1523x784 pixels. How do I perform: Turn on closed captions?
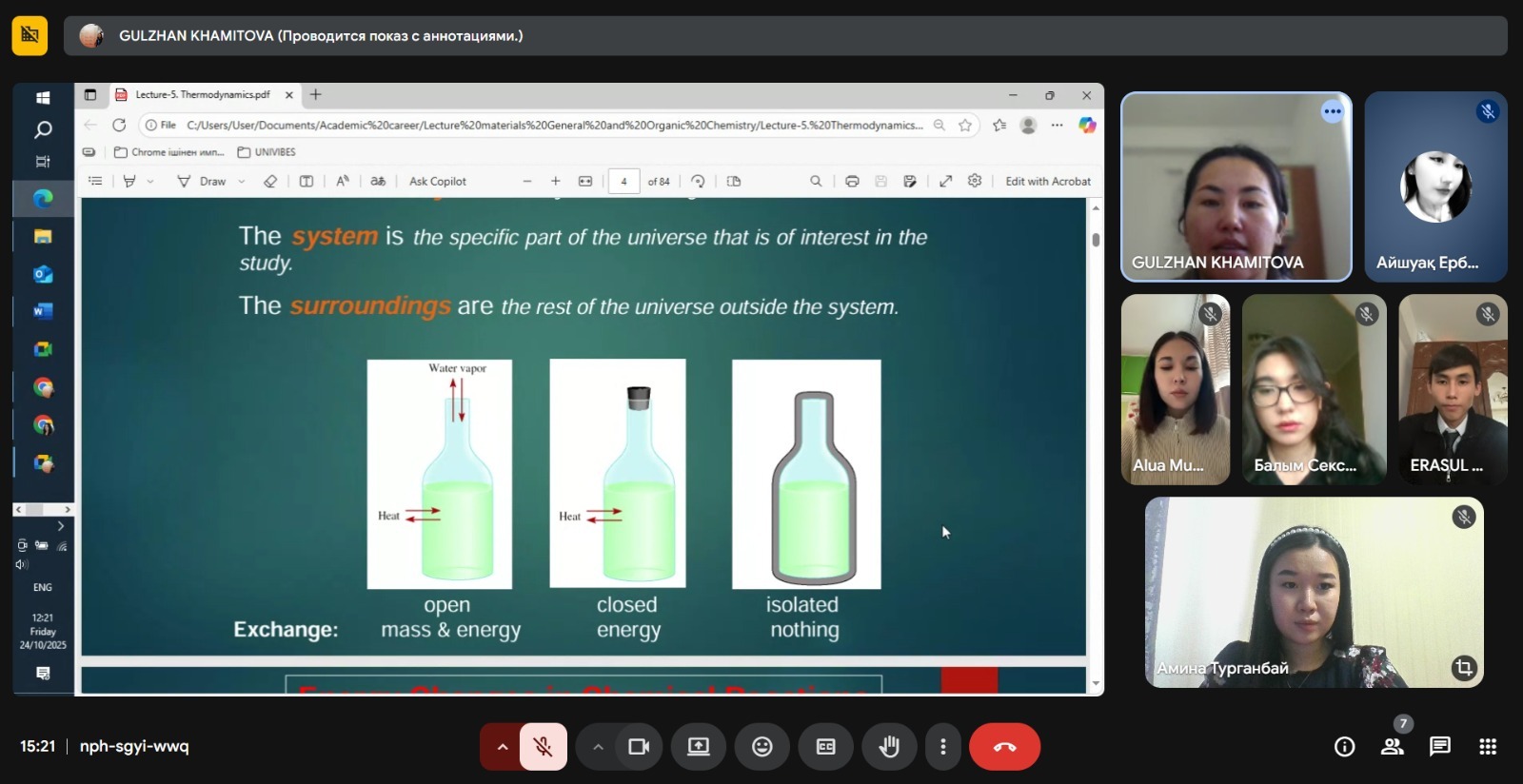(x=825, y=747)
